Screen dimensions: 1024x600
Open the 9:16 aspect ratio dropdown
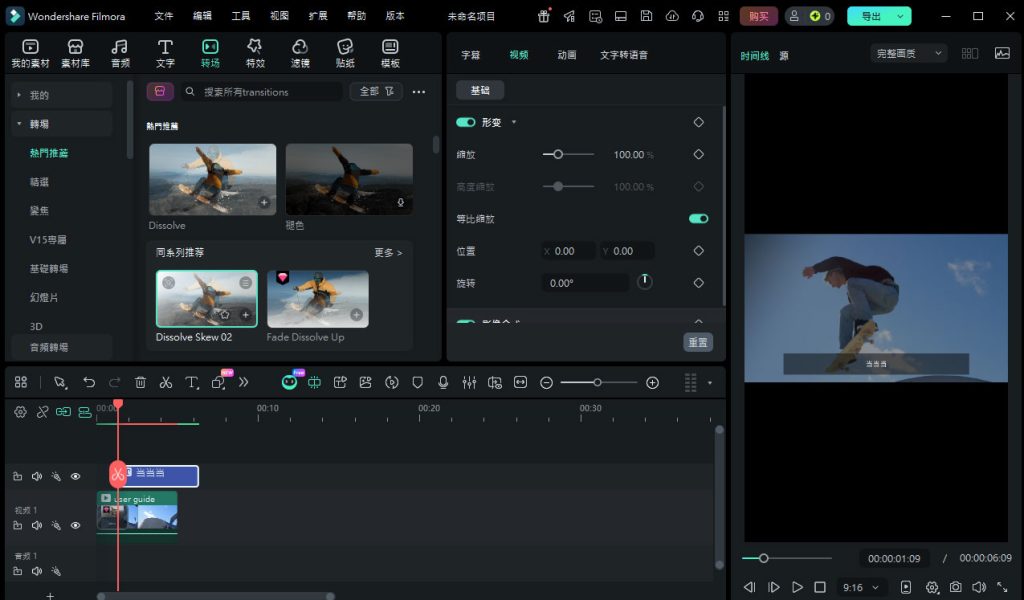(x=862, y=587)
